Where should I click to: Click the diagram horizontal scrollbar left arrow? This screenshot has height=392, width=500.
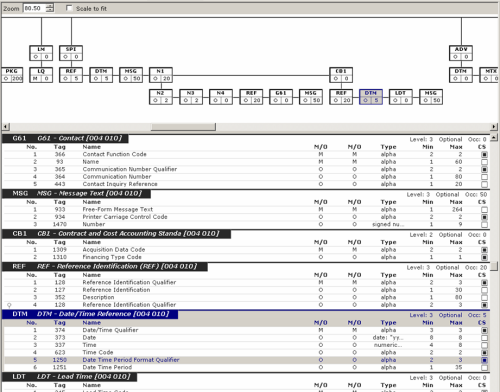pyautogui.click(x=6, y=127)
